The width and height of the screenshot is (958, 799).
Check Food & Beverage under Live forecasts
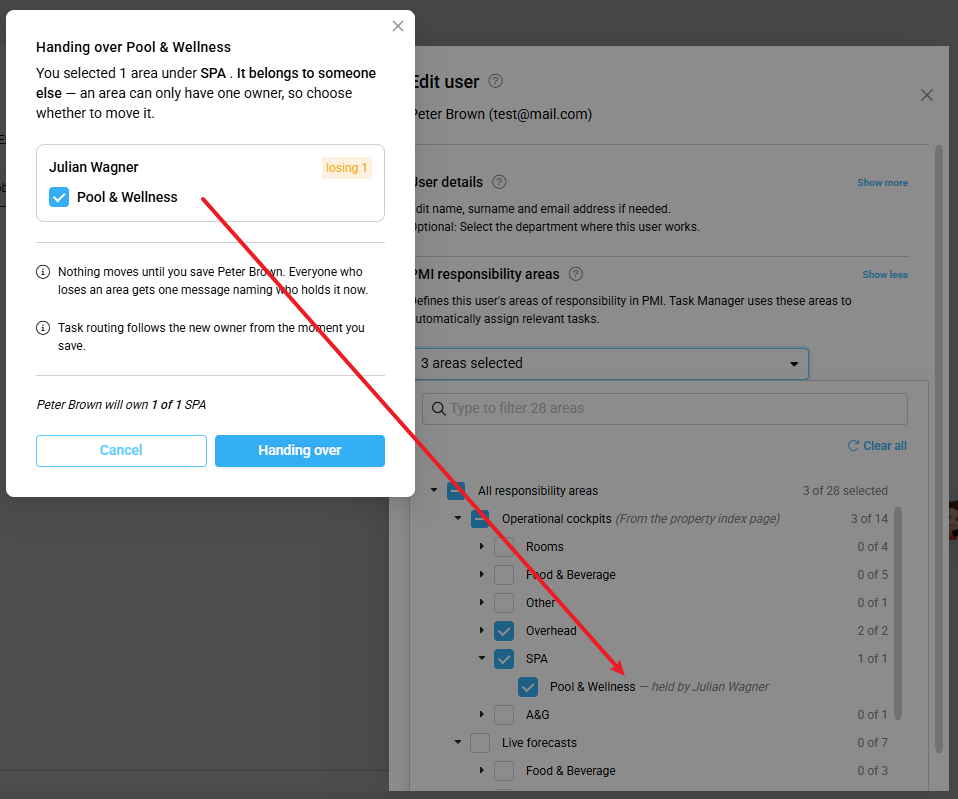[504, 771]
